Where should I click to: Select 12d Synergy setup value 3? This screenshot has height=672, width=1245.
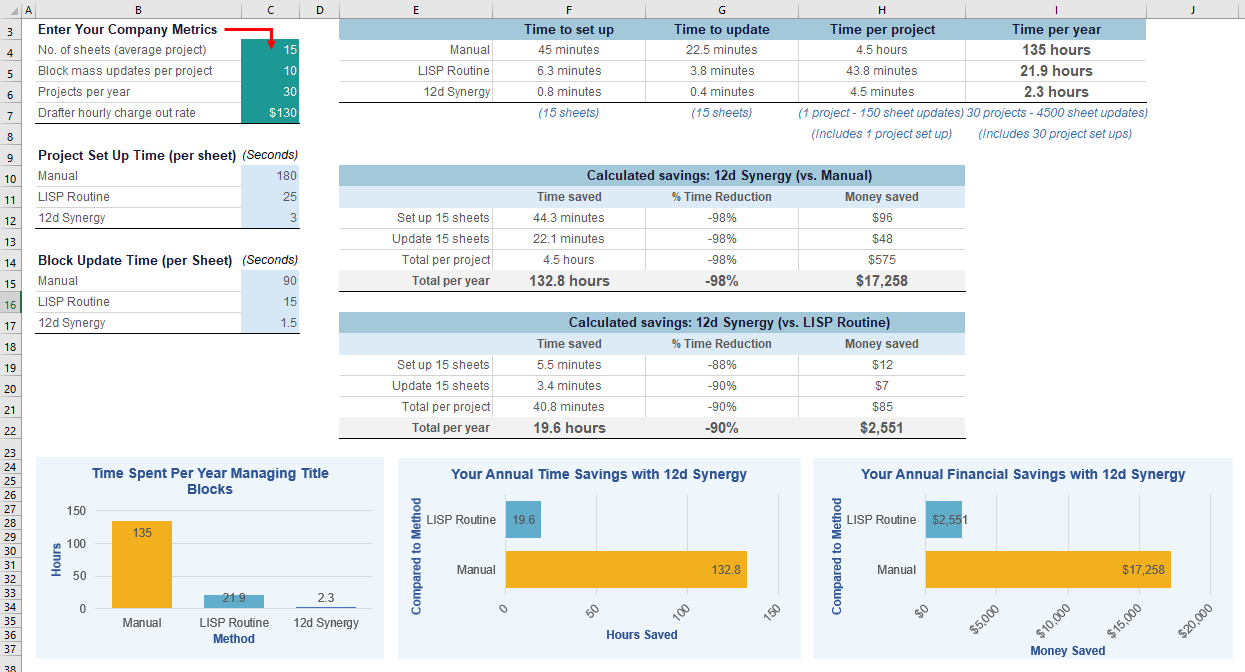point(270,218)
